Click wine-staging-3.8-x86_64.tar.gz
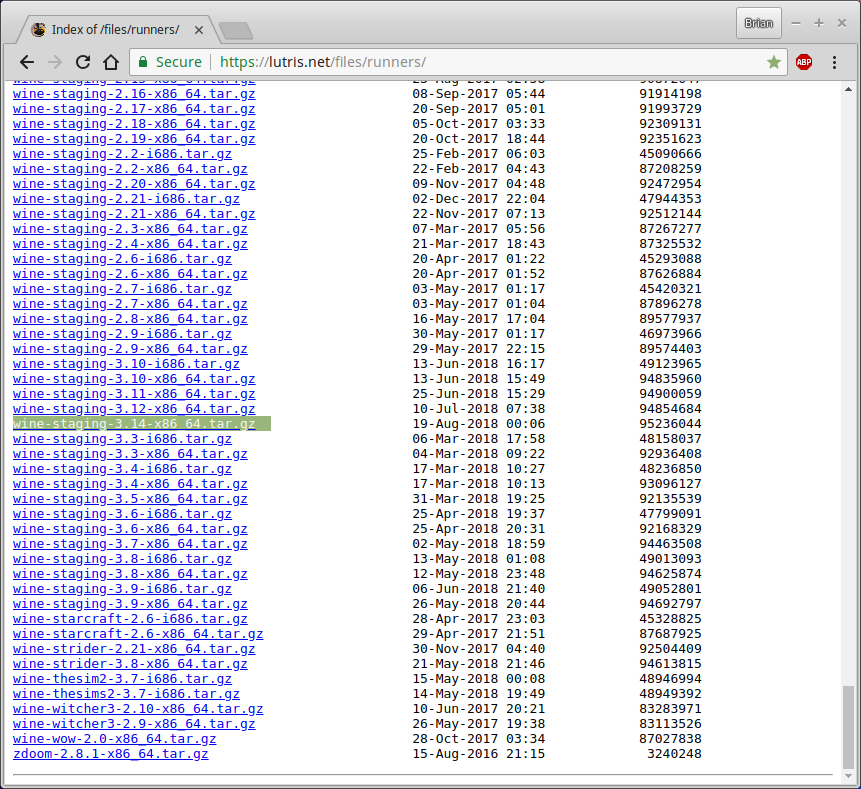 click(x=130, y=574)
